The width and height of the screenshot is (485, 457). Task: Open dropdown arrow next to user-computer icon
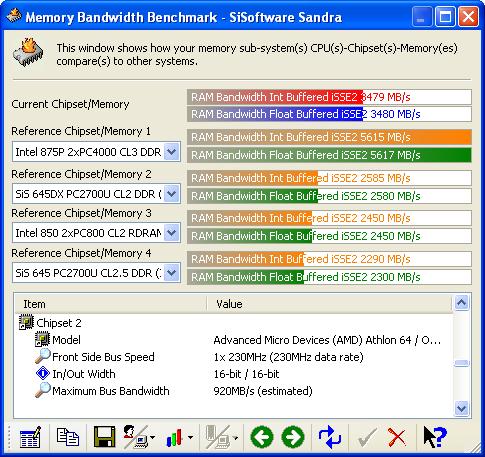pyautogui.click(x=153, y=437)
